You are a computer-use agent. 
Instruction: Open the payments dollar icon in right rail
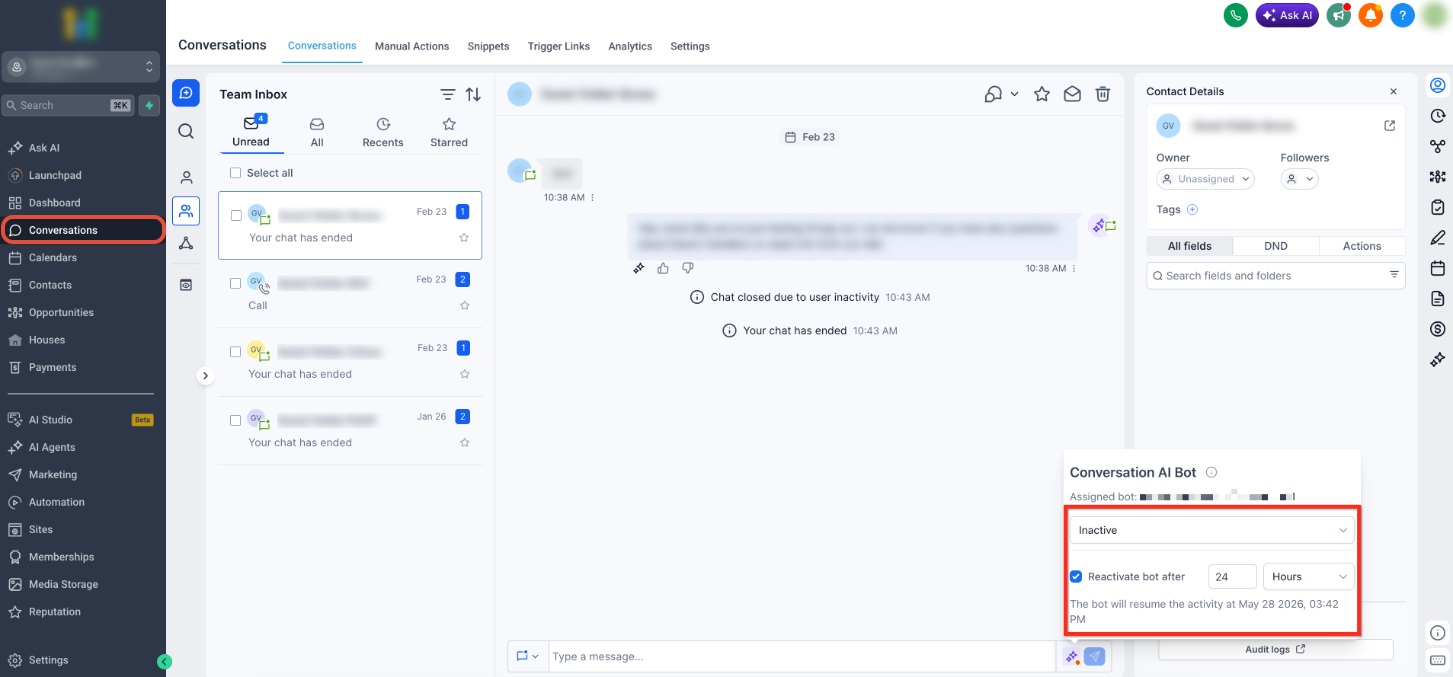[x=1438, y=328]
